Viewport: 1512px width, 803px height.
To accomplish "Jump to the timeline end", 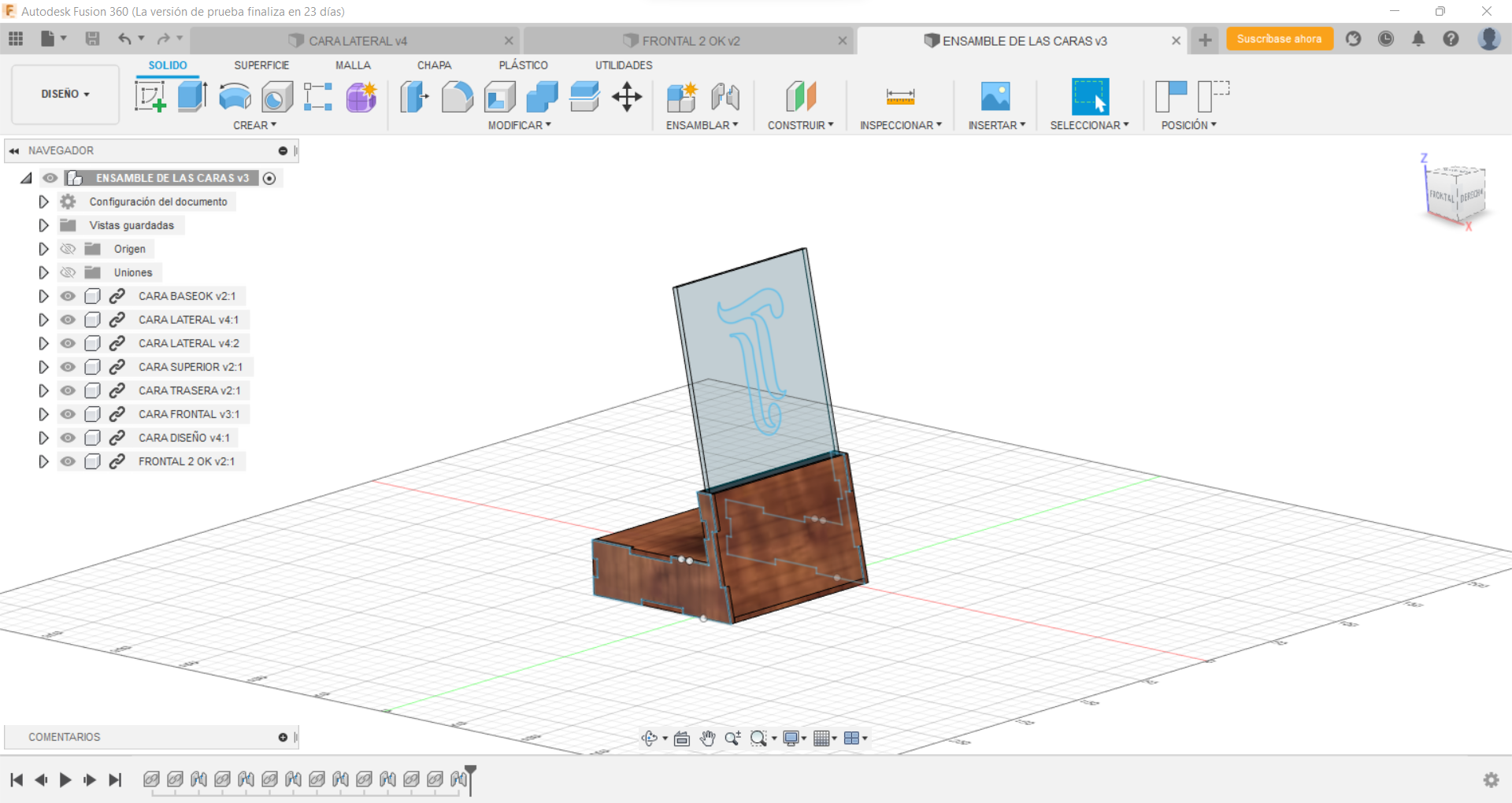I will [115, 780].
